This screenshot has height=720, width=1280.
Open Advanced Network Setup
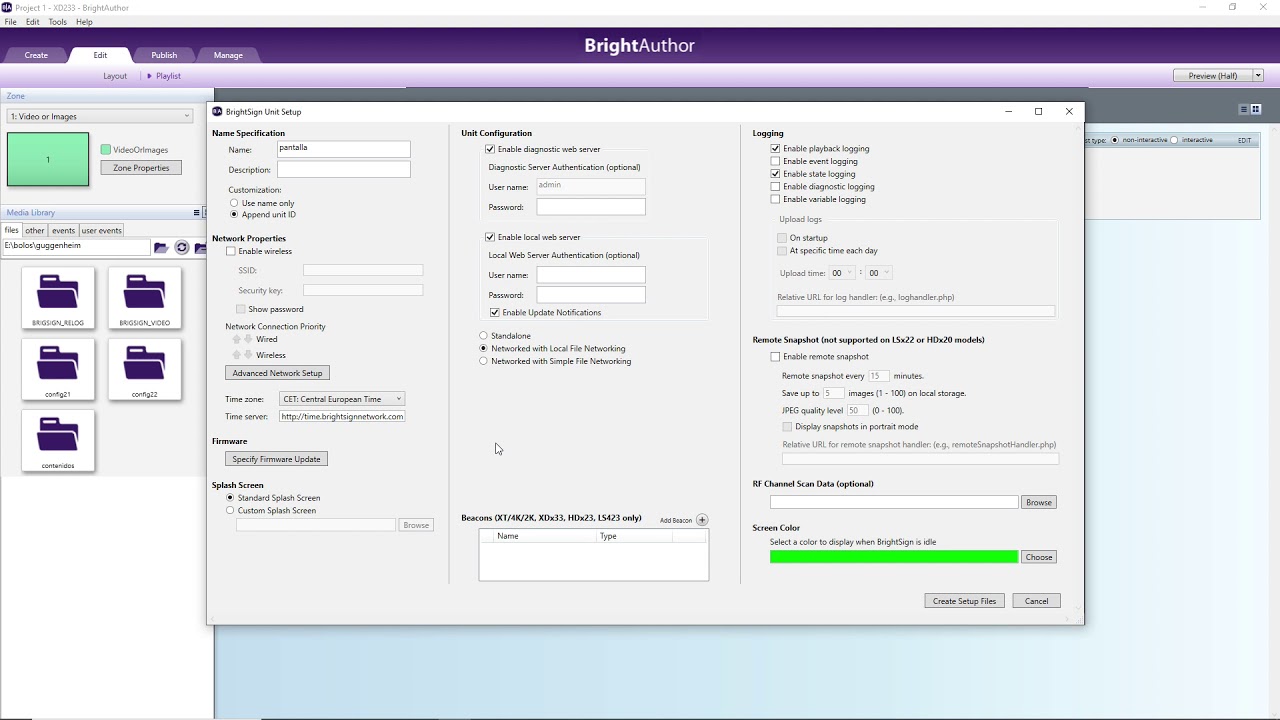coord(277,373)
